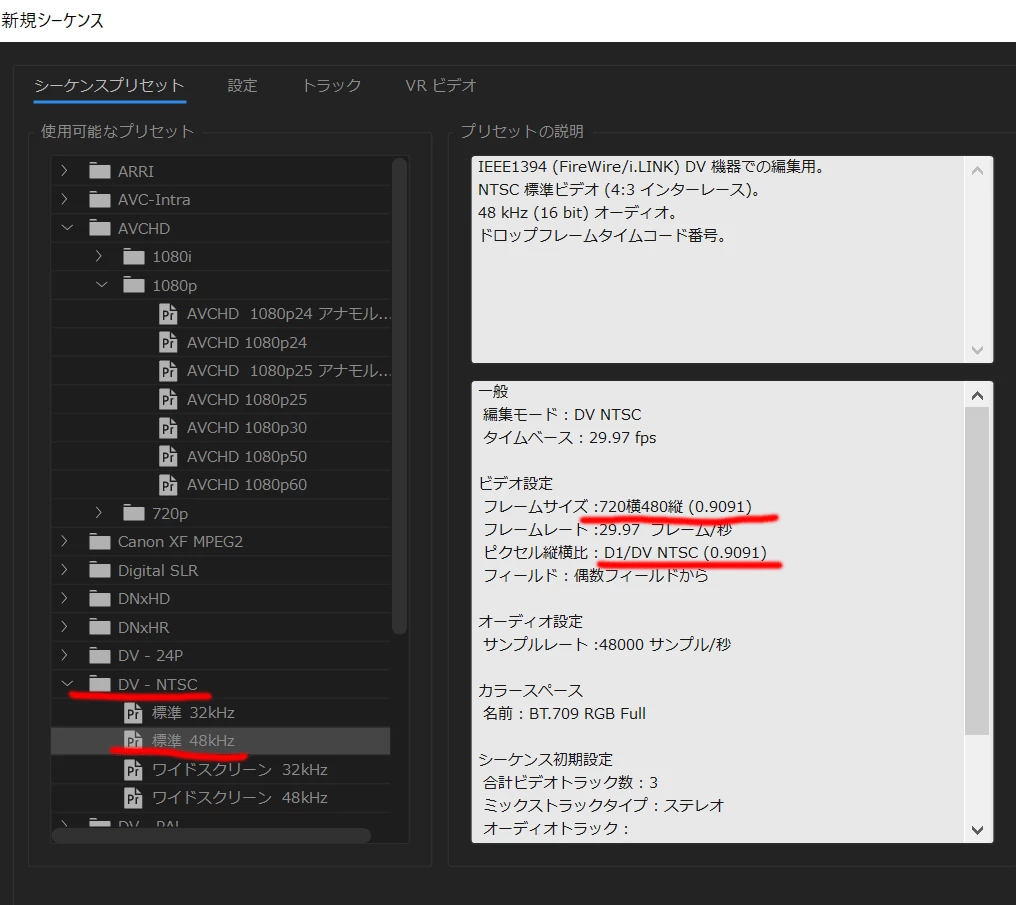Click the description box scroll-up arrow
This screenshot has height=905, width=1016.
(977, 171)
